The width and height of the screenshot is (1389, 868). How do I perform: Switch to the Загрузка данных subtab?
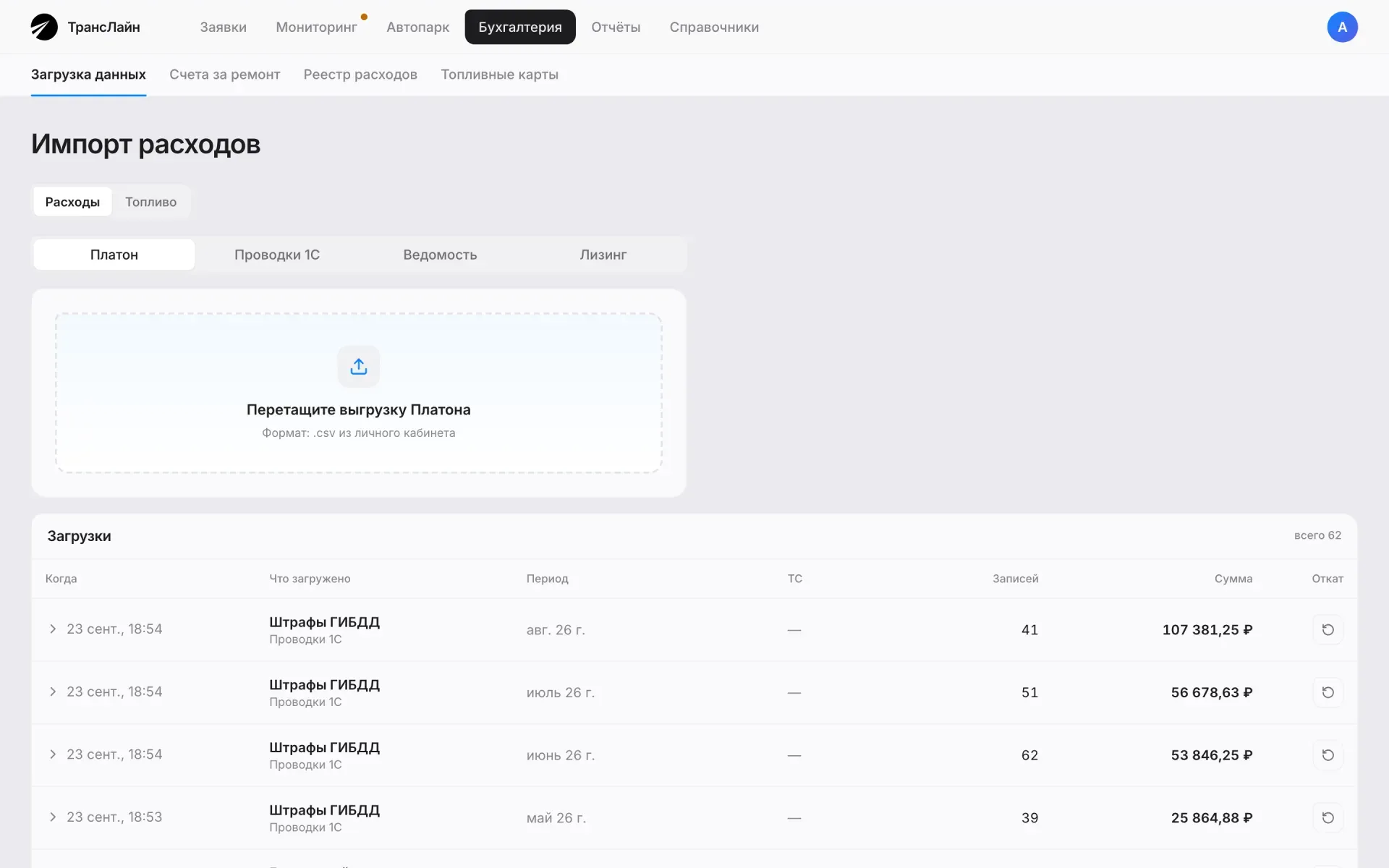88,75
